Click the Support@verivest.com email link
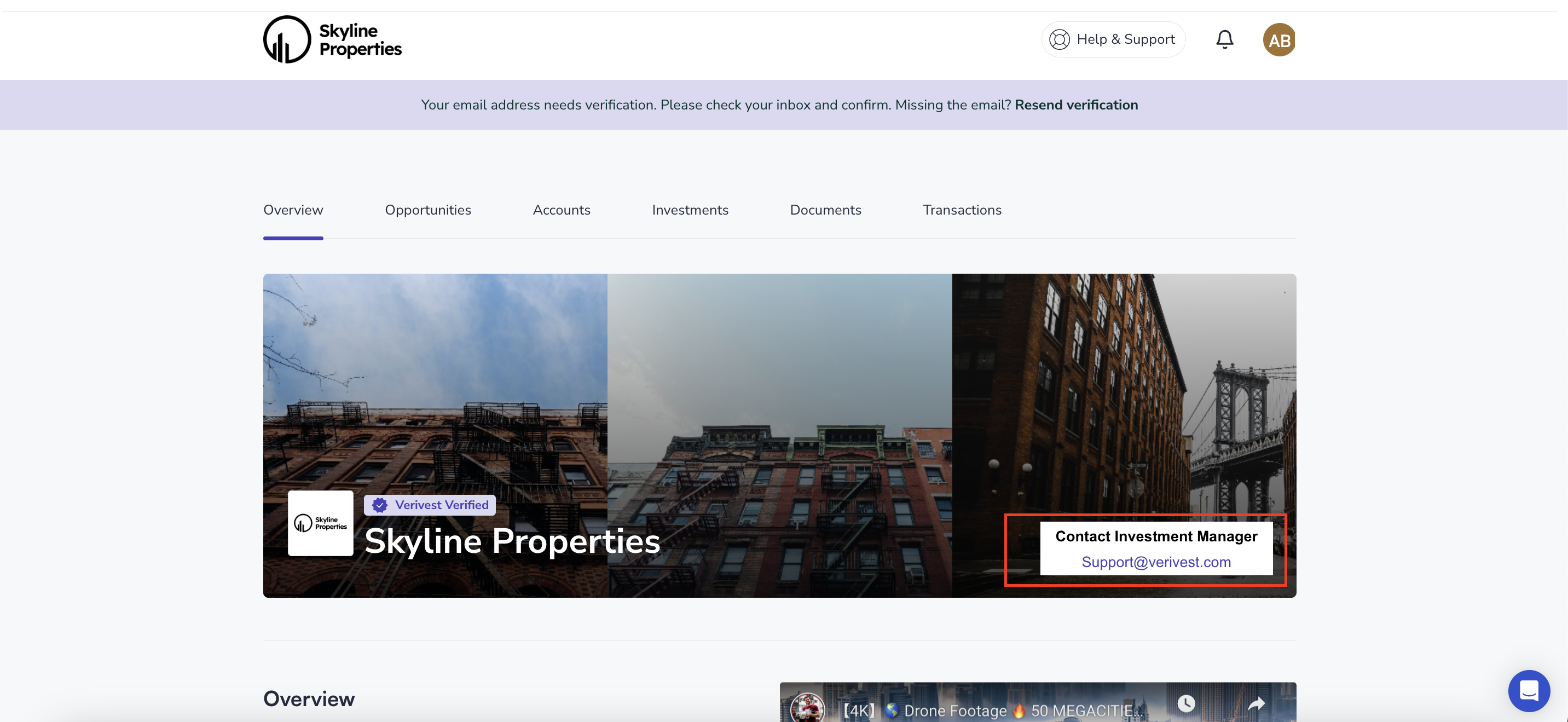This screenshot has height=722, width=1568. coord(1155,562)
